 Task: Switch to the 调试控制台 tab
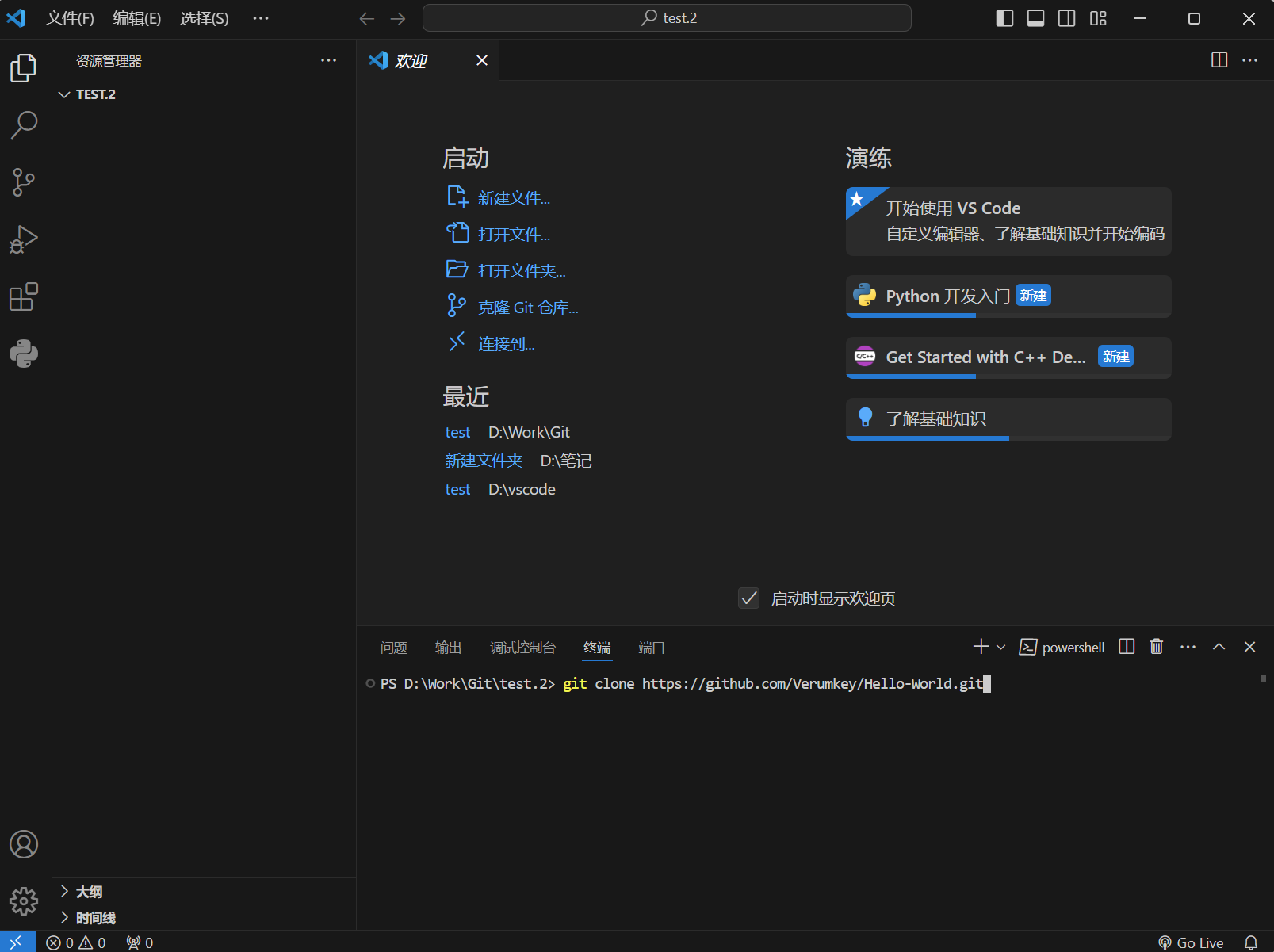tap(522, 648)
